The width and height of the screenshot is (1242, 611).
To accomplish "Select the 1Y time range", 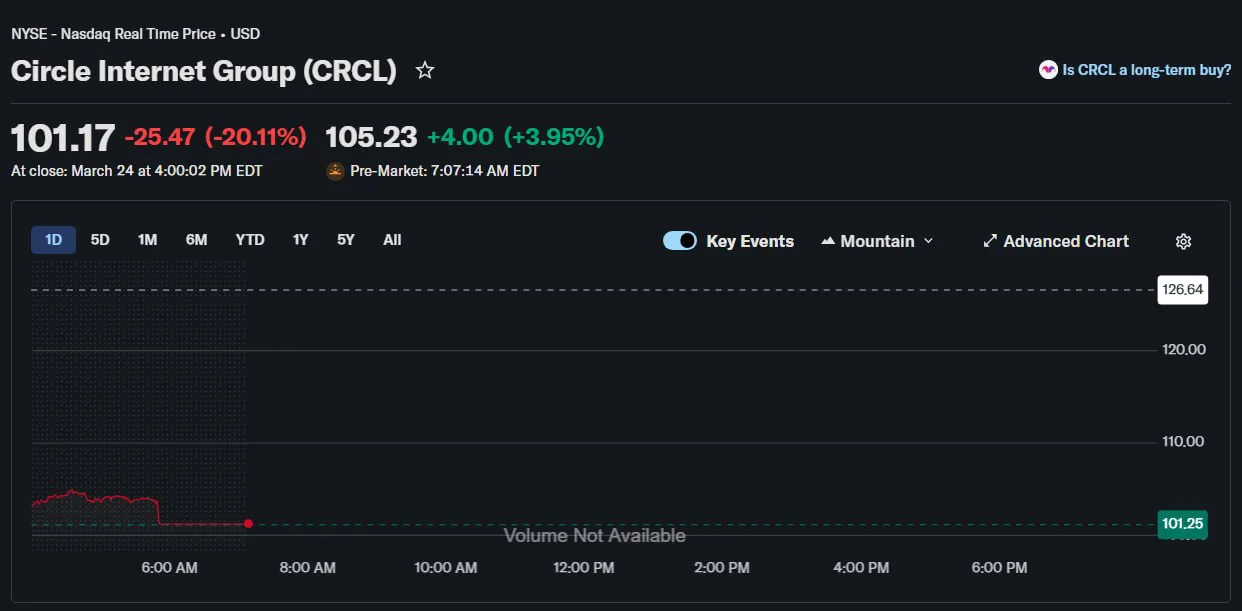I will pos(300,240).
